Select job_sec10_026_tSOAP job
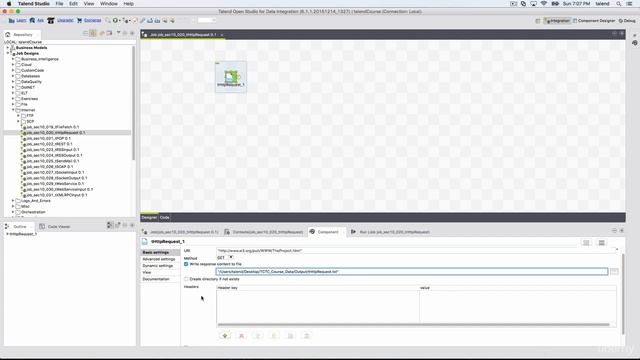This screenshot has width=640, height=360. (x=50, y=167)
